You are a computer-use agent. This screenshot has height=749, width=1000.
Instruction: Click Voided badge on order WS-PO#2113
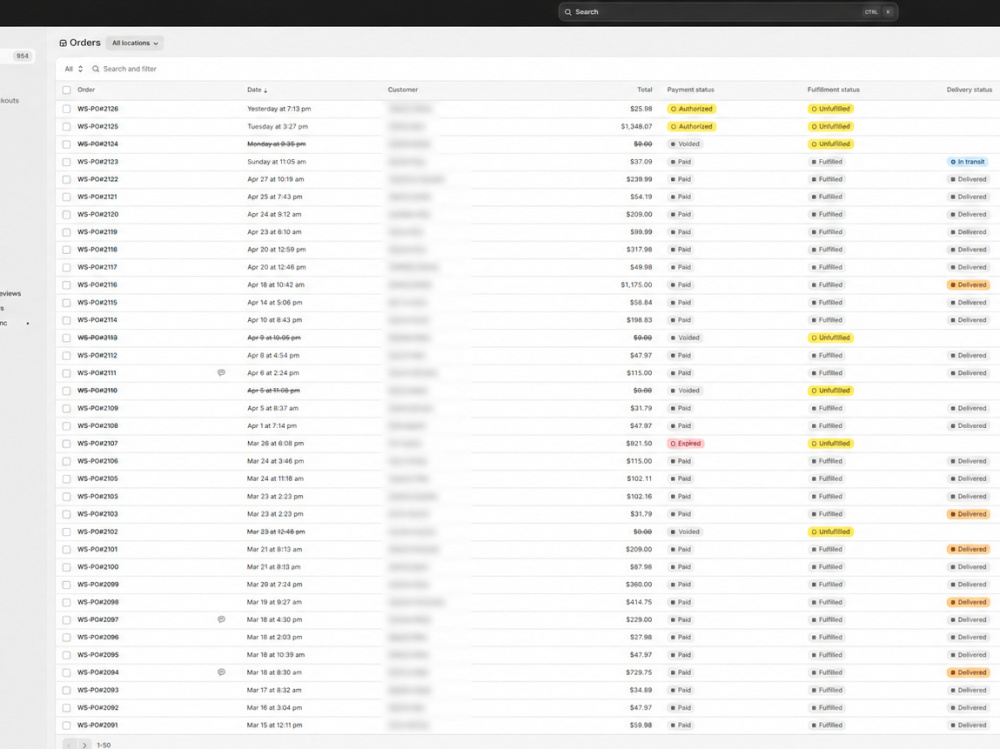[685, 338]
